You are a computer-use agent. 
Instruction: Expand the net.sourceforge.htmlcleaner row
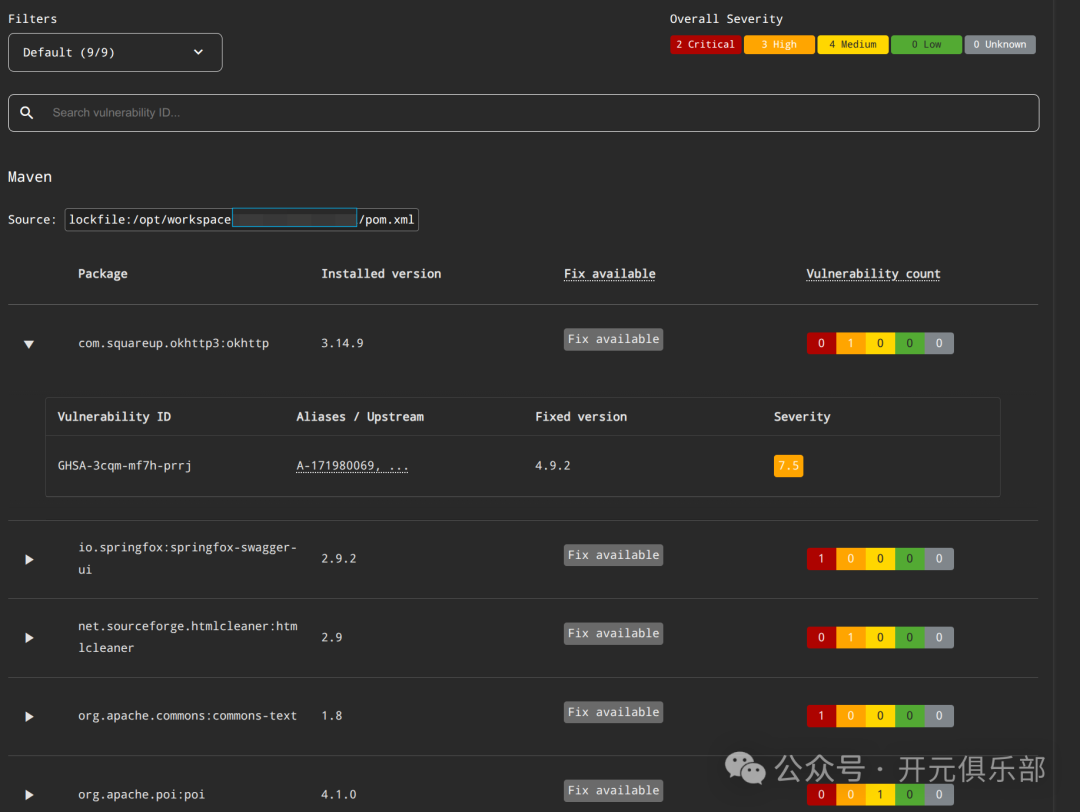[29, 638]
